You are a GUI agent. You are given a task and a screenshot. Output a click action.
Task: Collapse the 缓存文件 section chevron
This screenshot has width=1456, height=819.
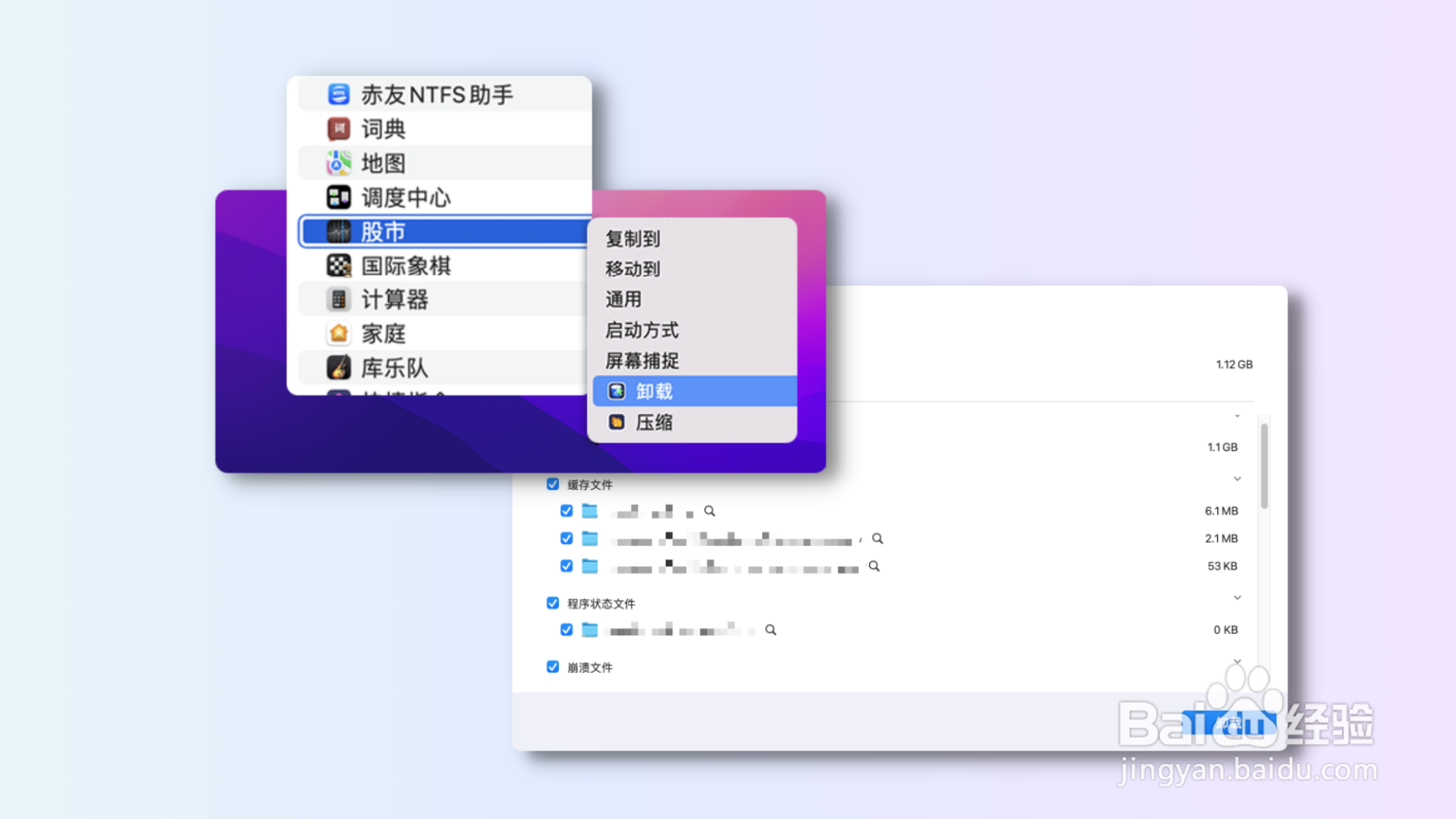point(1237,479)
